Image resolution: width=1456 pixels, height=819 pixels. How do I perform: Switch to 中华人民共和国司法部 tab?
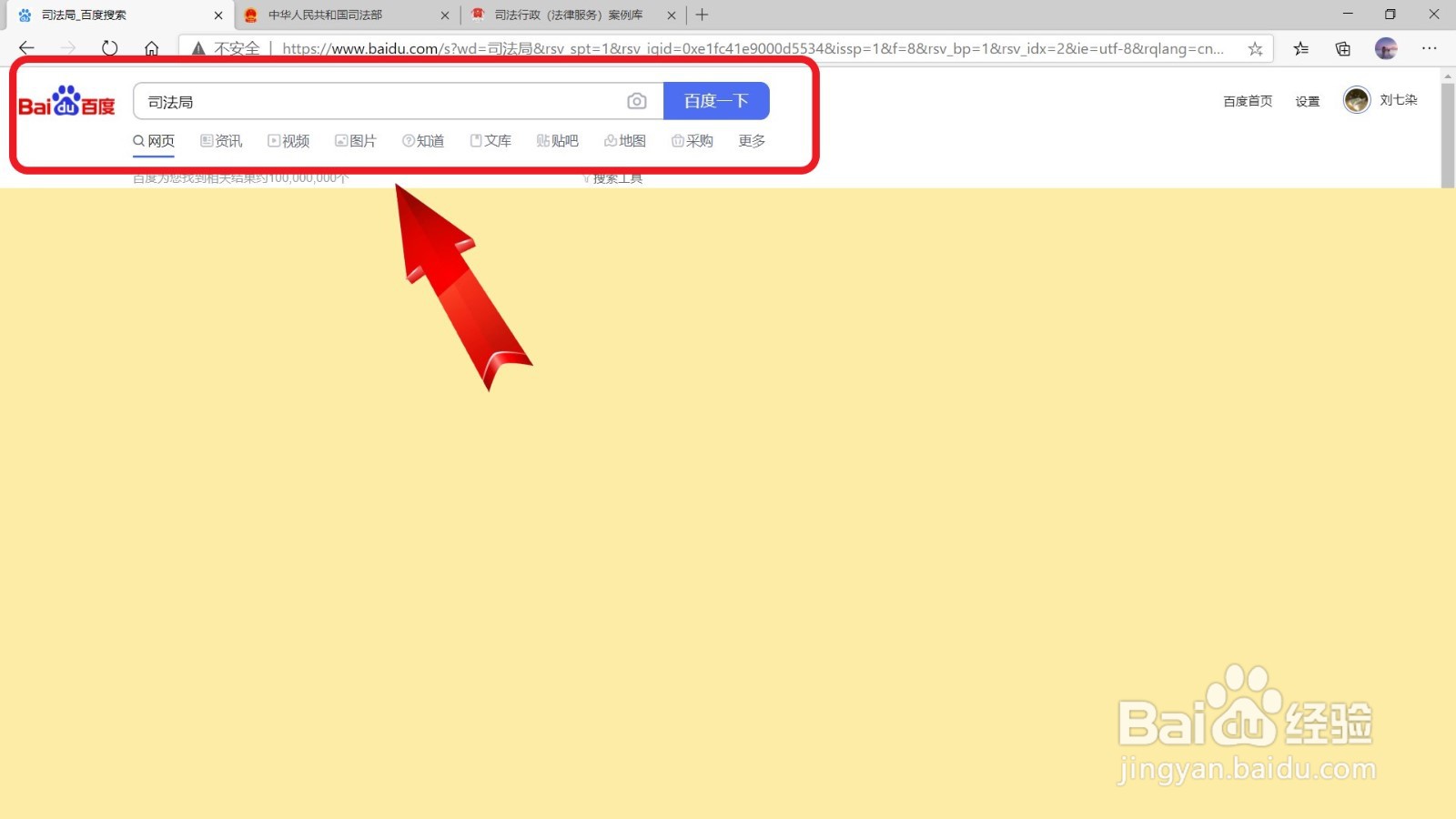pyautogui.click(x=348, y=15)
